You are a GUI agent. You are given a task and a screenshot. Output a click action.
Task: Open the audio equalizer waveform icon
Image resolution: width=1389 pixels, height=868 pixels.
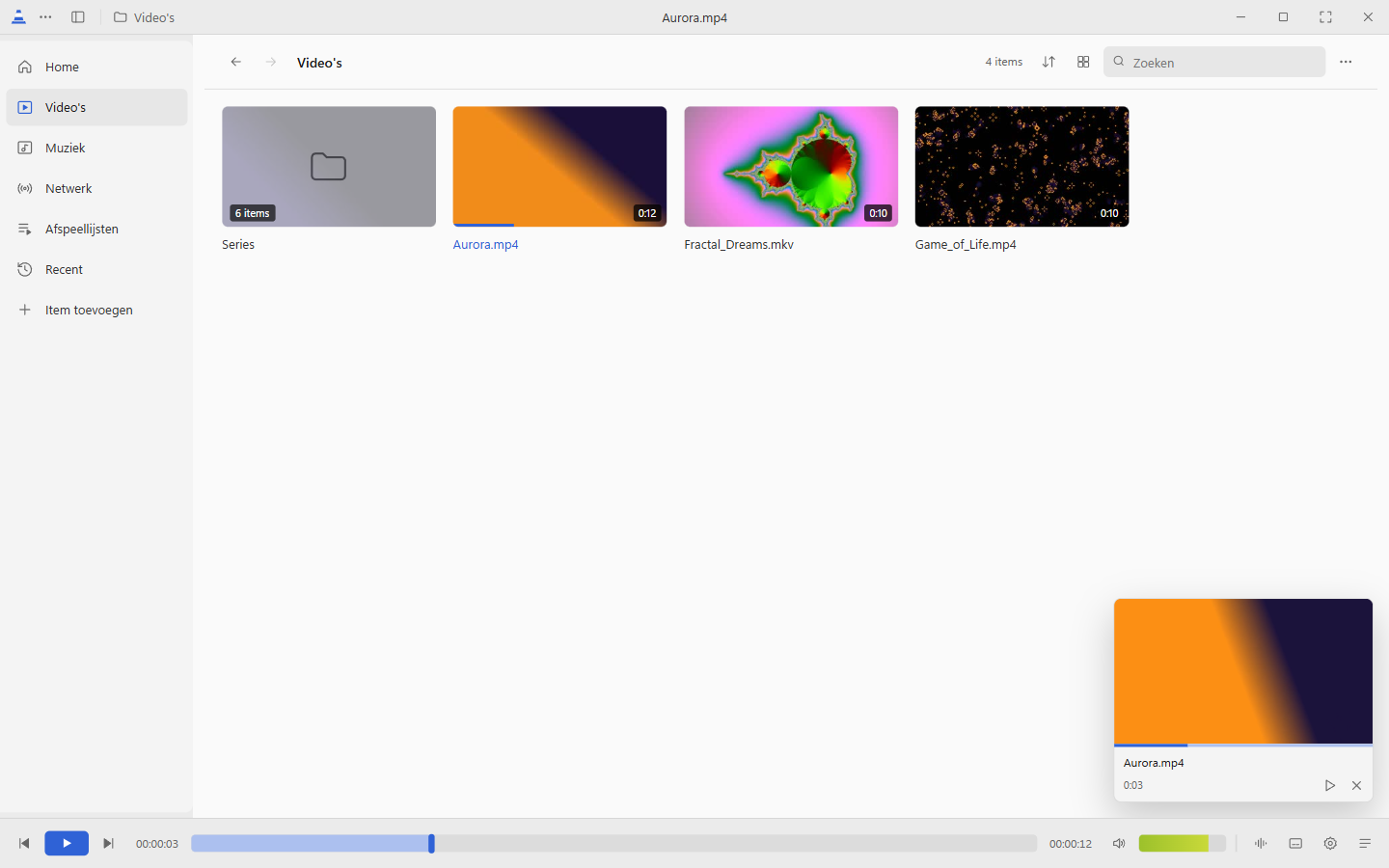[x=1261, y=844]
